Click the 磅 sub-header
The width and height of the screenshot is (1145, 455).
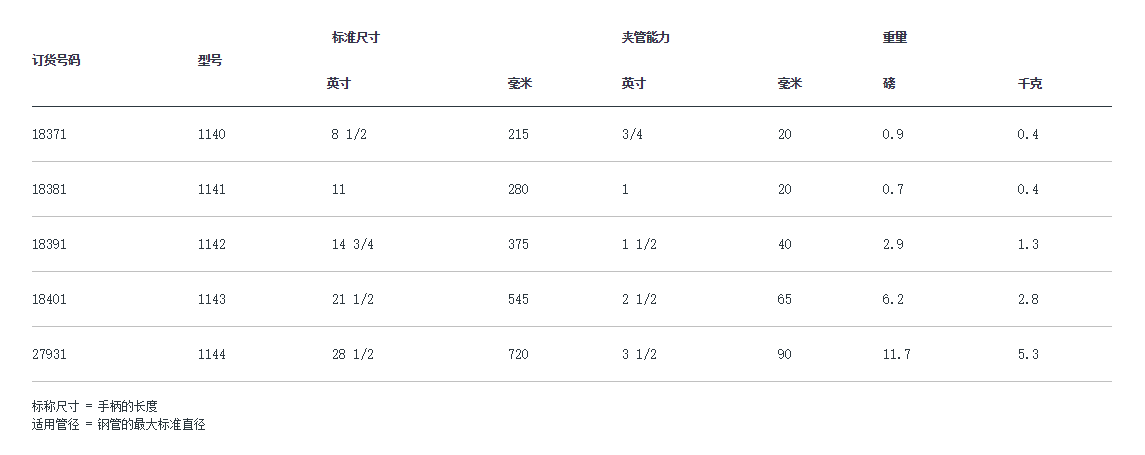coord(889,84)
